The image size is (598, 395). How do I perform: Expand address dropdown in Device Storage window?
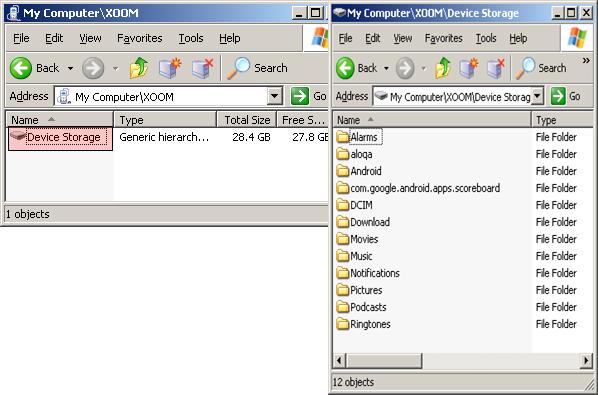(537, 96)
